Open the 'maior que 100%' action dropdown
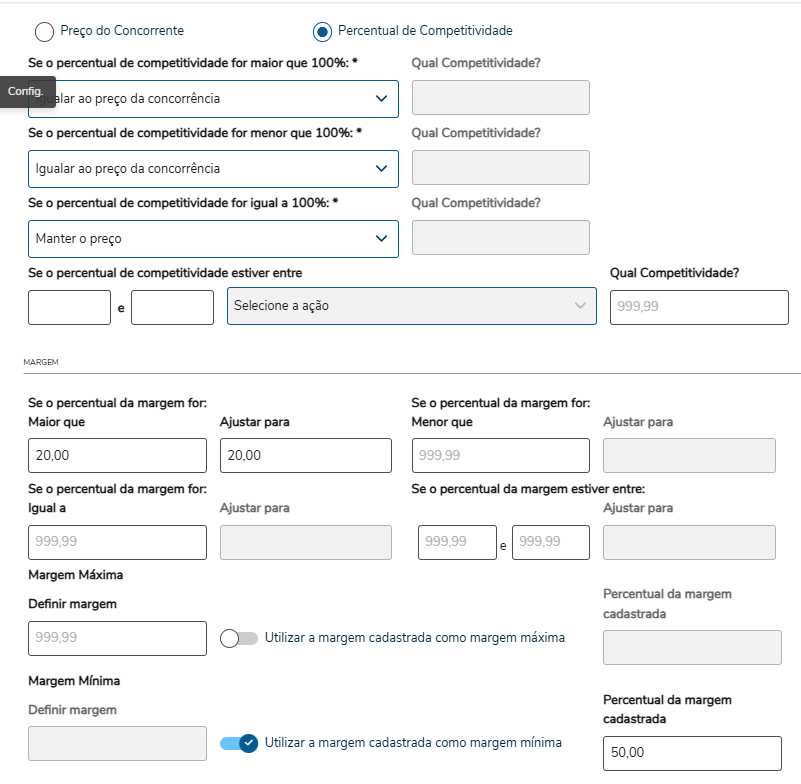801x784 pixels. pyautogui.click(x=213, y=99)
